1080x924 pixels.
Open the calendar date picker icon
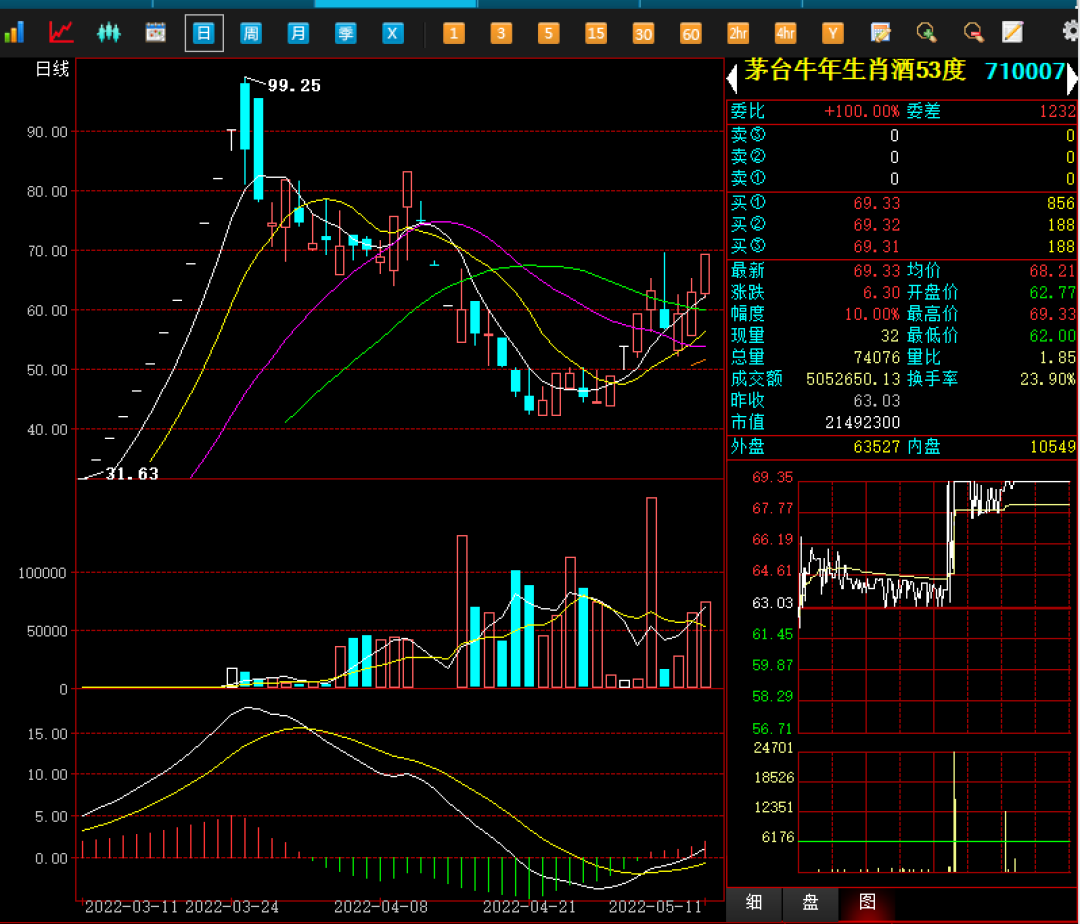click(x=156, y=32)
